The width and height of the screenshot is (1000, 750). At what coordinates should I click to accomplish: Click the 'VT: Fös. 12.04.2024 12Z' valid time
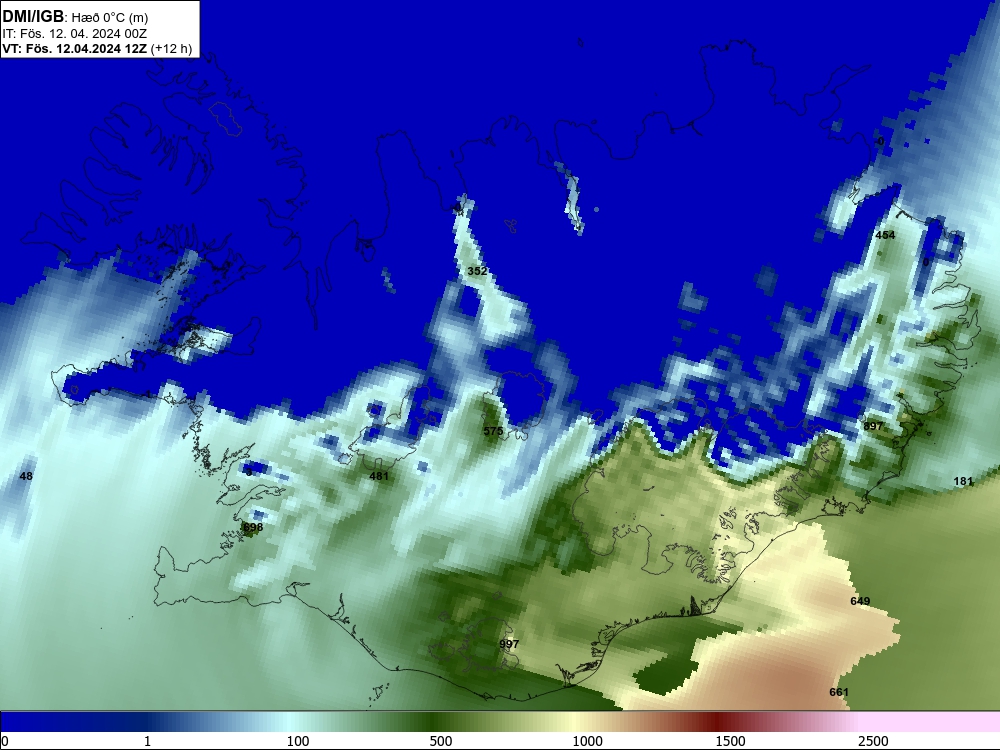(75, 48)
